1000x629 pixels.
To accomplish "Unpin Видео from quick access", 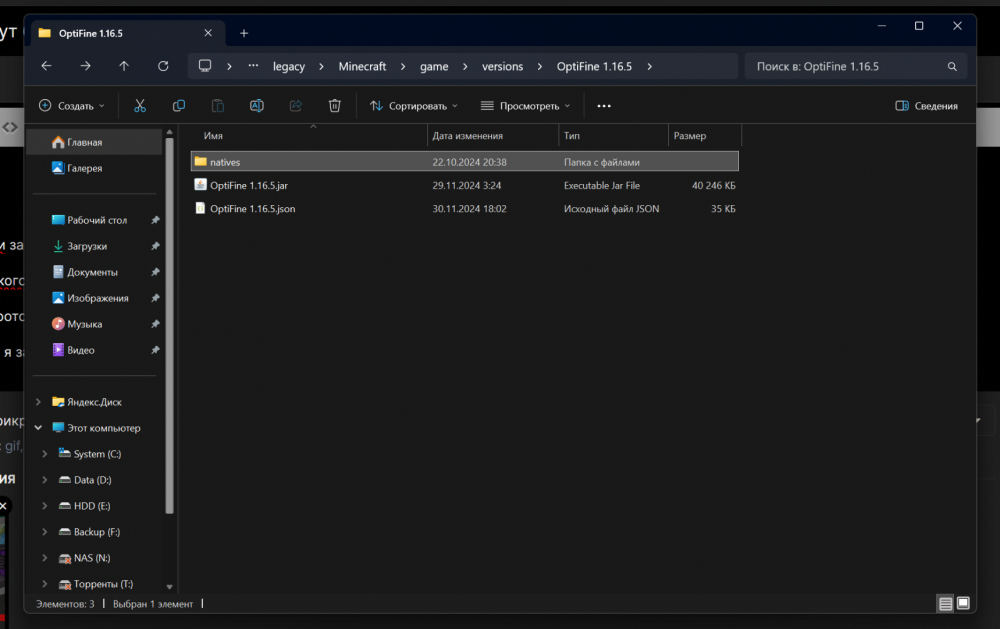I will point(155,350).
